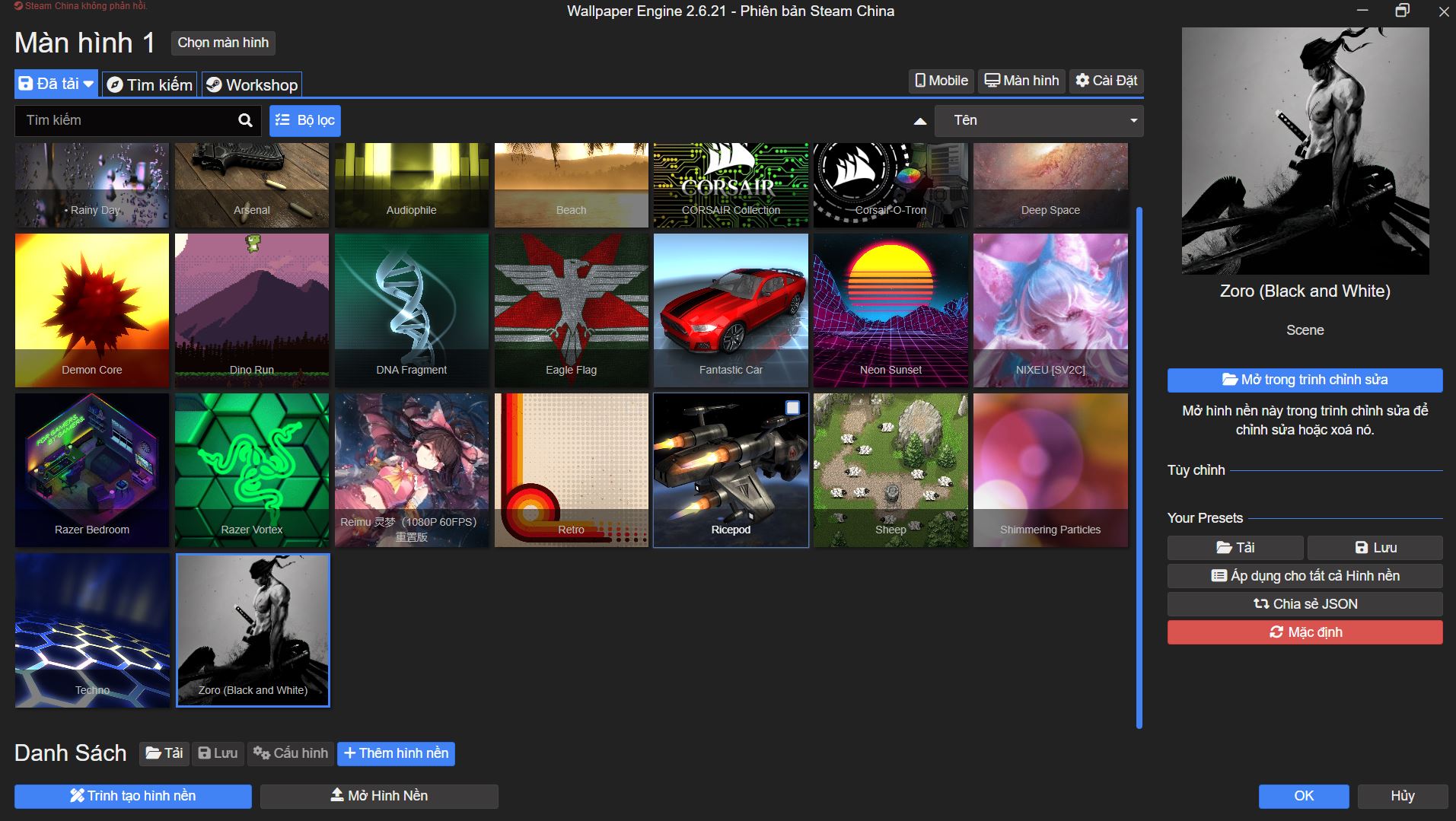Open Cấu hình playlist configuration

(x=291, y=753)
